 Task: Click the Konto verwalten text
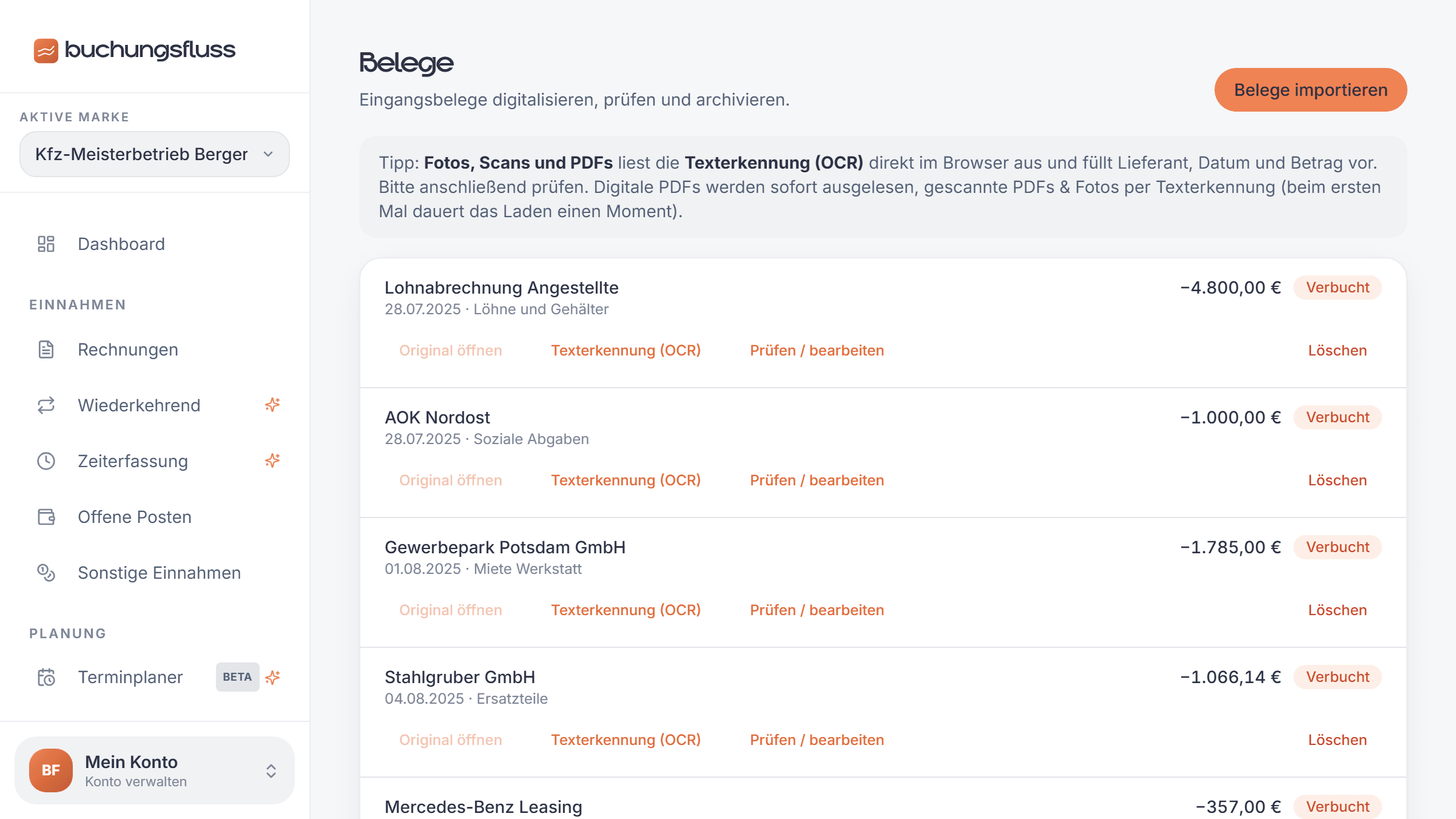[x=136, y=782]
